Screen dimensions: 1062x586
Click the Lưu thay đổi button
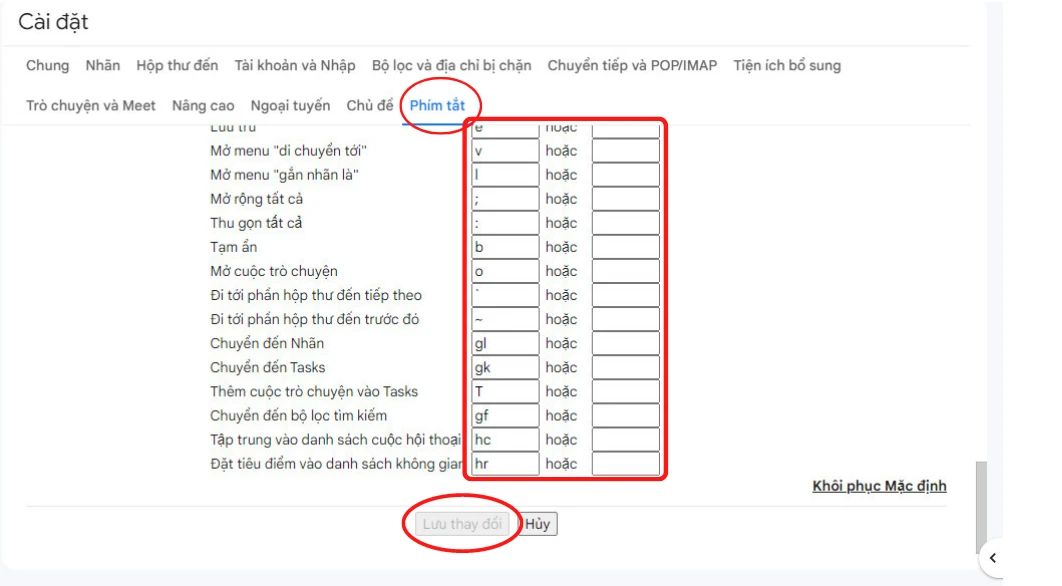tap(463, 524)
